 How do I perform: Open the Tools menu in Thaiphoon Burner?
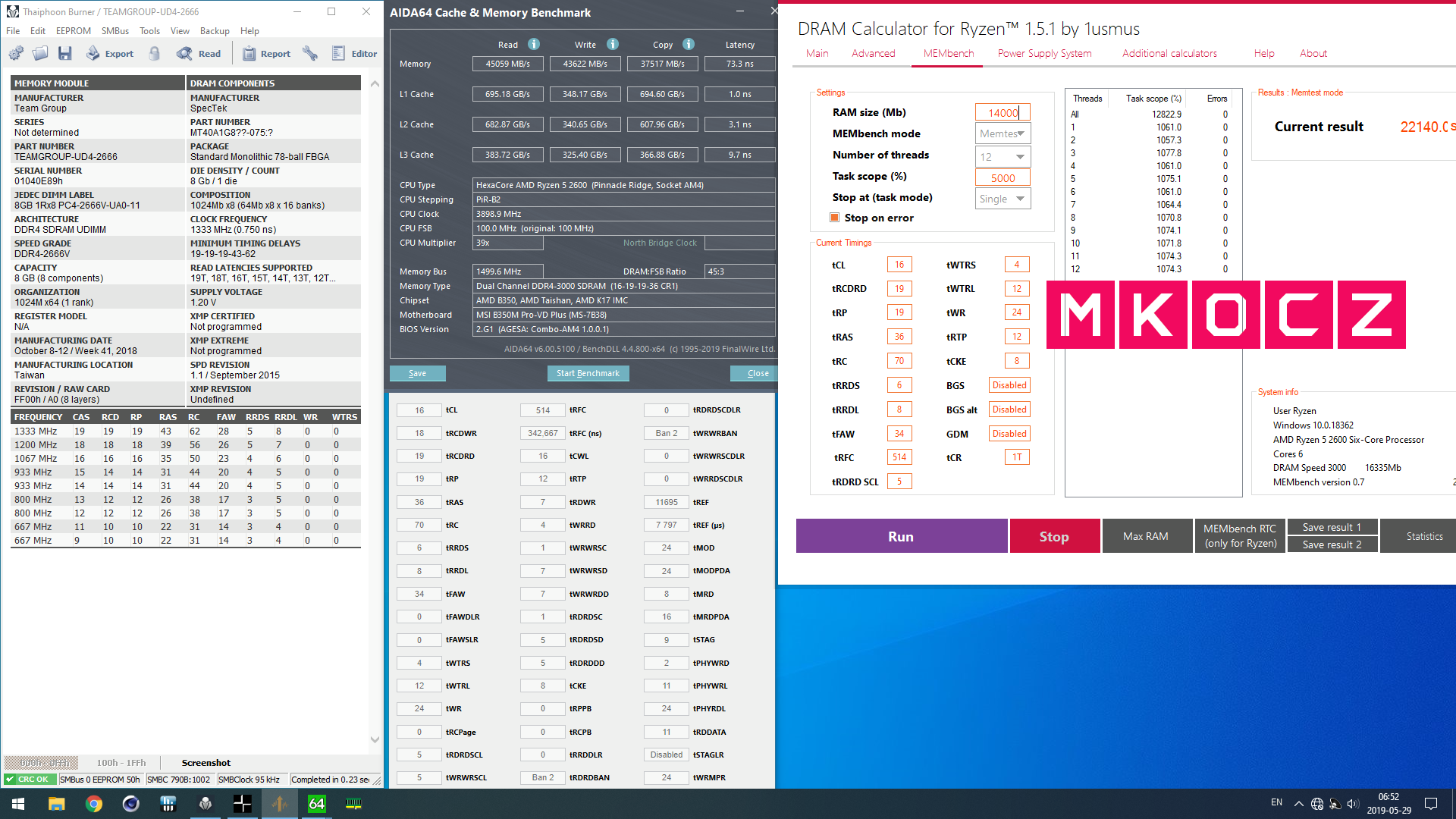pos(149,31)
